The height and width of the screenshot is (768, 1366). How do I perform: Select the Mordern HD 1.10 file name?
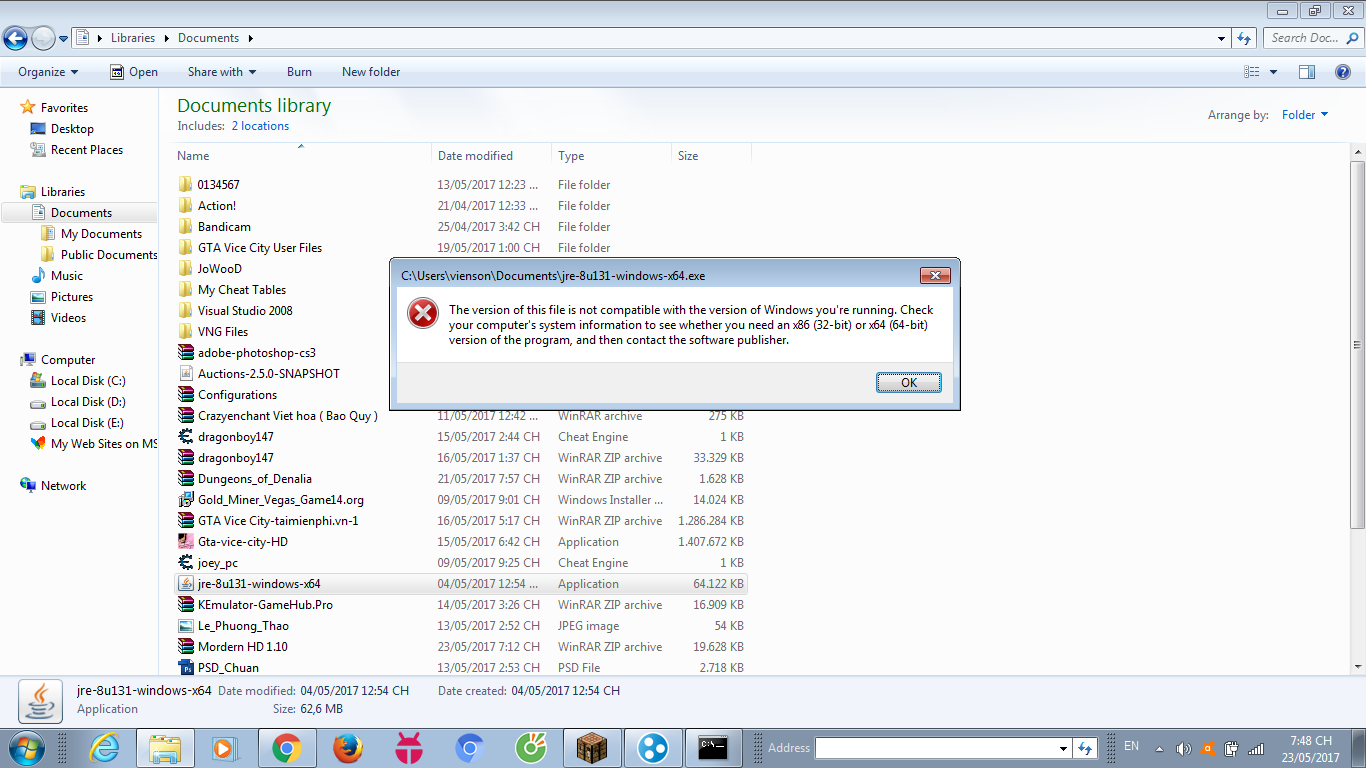coord(243,647)
